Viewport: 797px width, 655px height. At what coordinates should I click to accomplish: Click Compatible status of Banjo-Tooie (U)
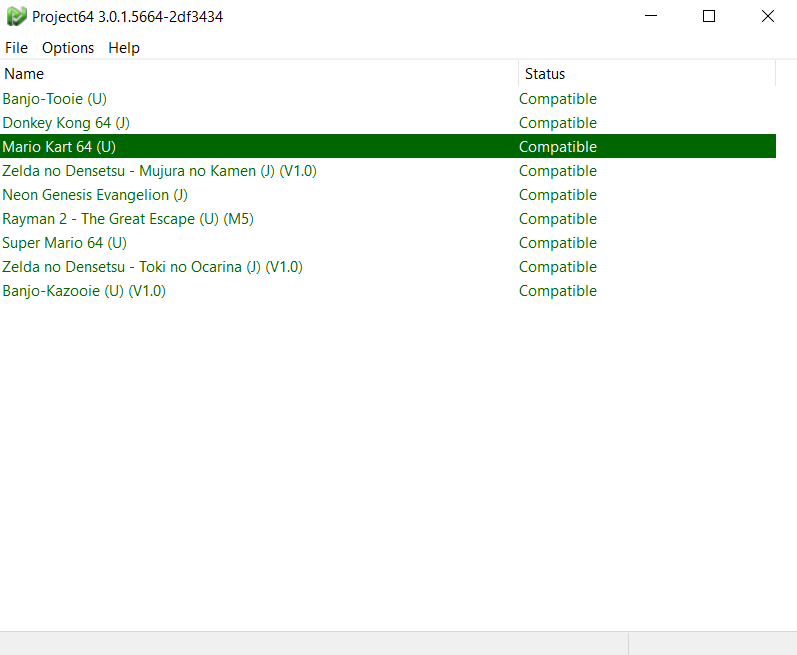coord(558,99)
